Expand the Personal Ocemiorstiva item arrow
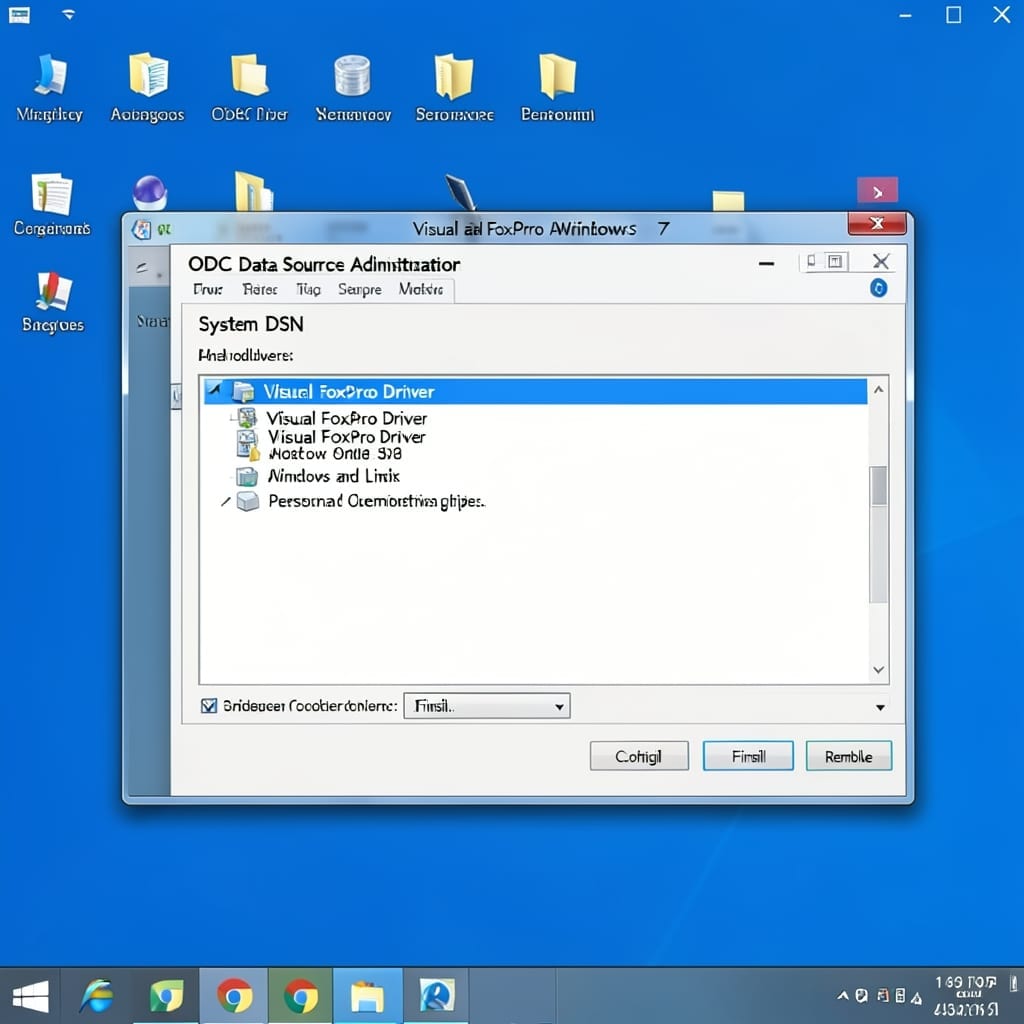1024x1024 pixels. pyautogui.click(x=225, y=502)
